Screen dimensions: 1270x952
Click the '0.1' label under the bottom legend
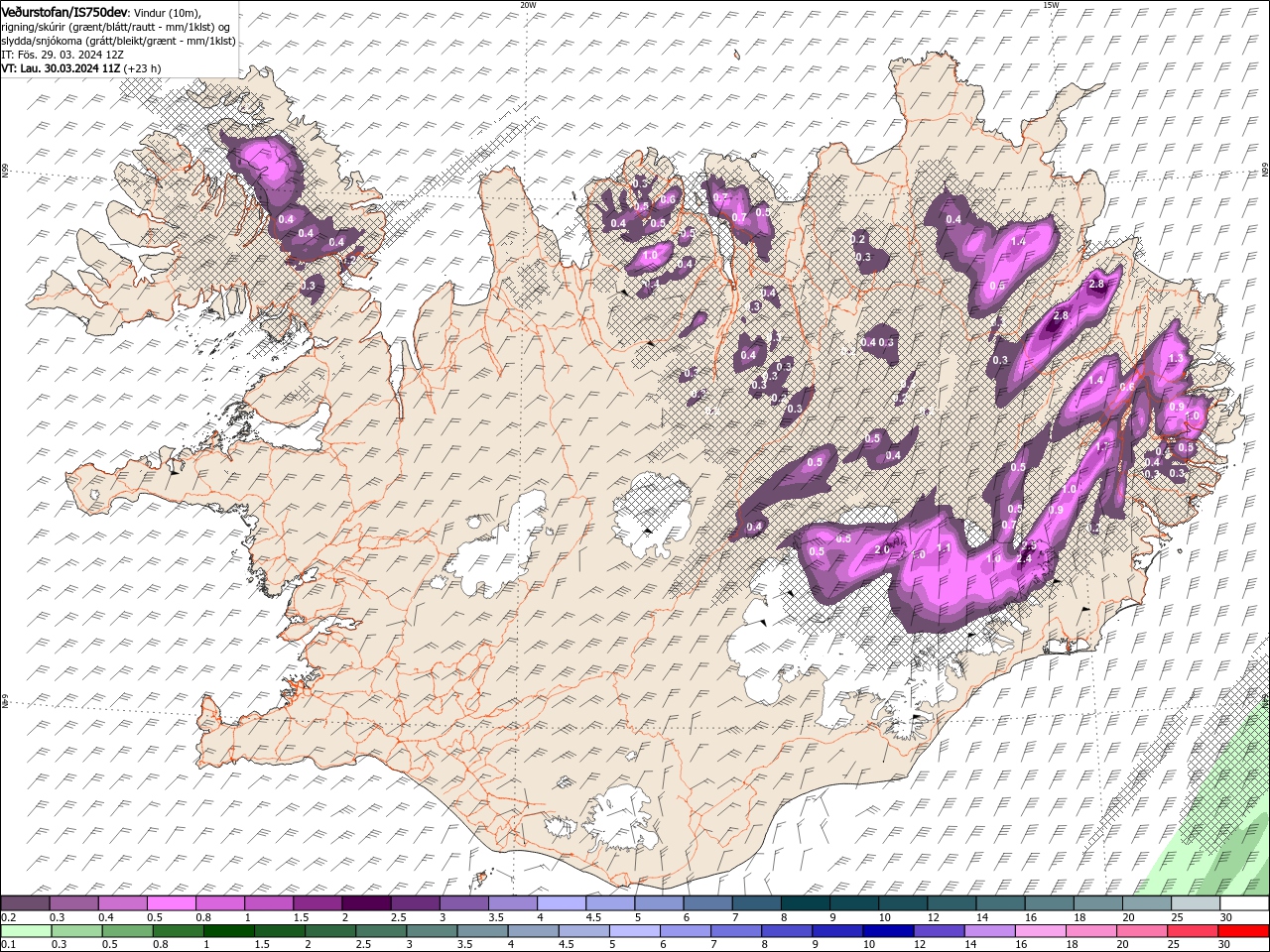pos(9,944)
